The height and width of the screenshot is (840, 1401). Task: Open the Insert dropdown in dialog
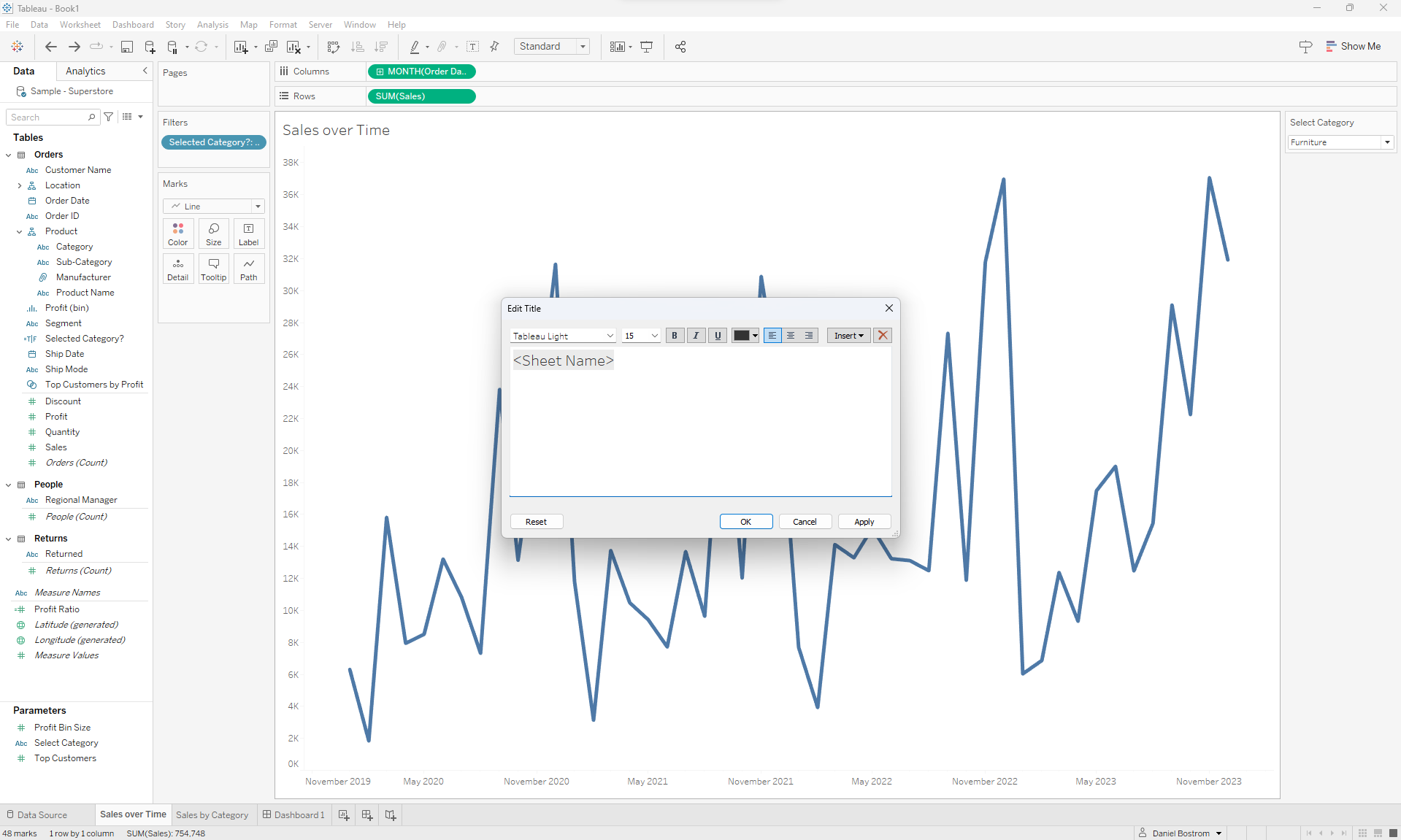pyautogui.click(x=848, y=336)
